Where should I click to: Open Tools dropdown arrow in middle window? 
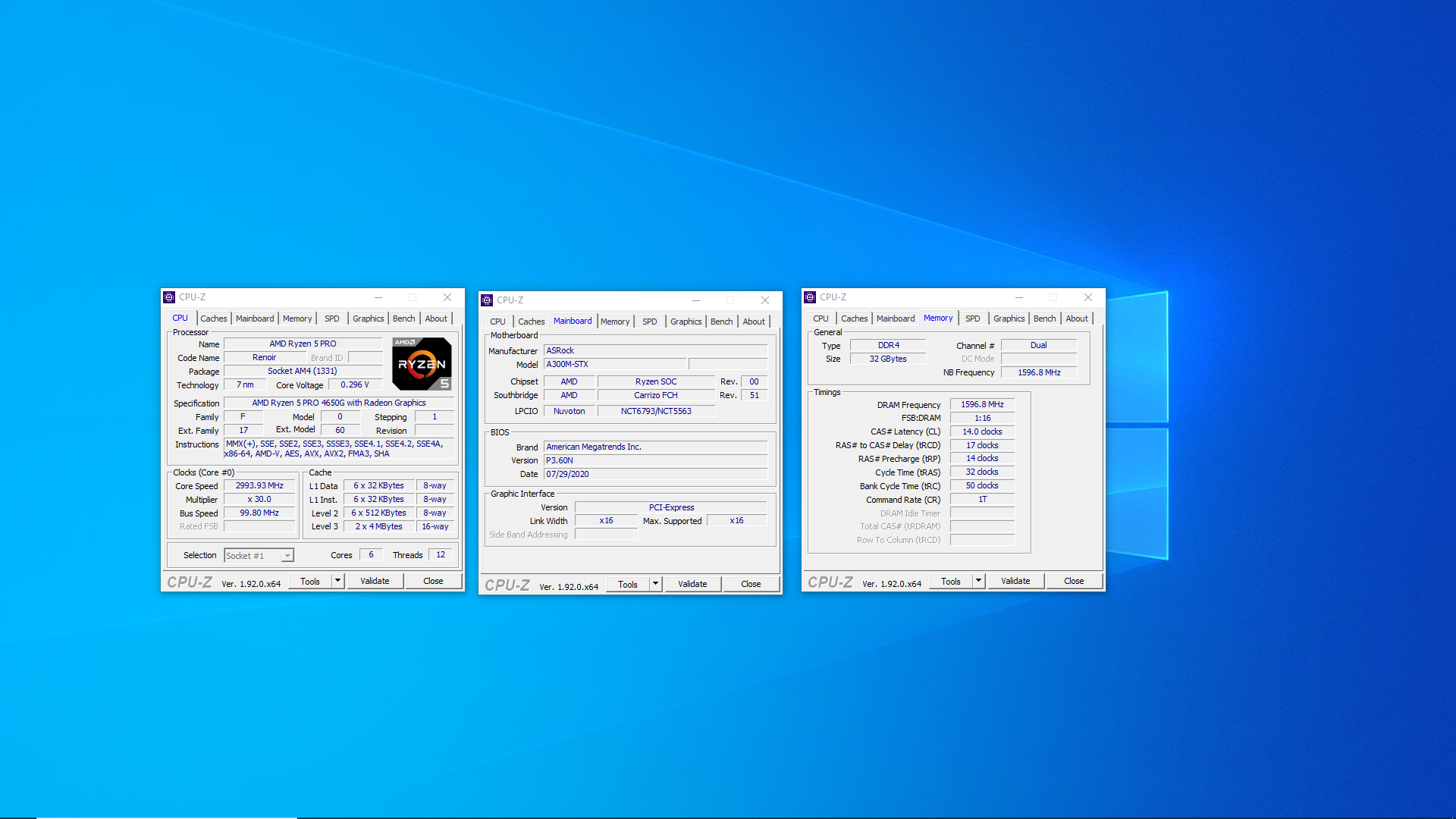pos(655,584)
